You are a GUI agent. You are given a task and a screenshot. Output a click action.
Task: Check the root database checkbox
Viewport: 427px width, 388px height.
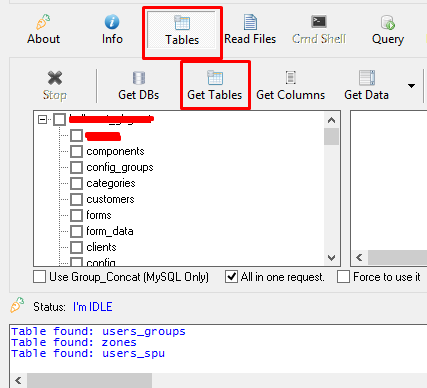(60, 119)
